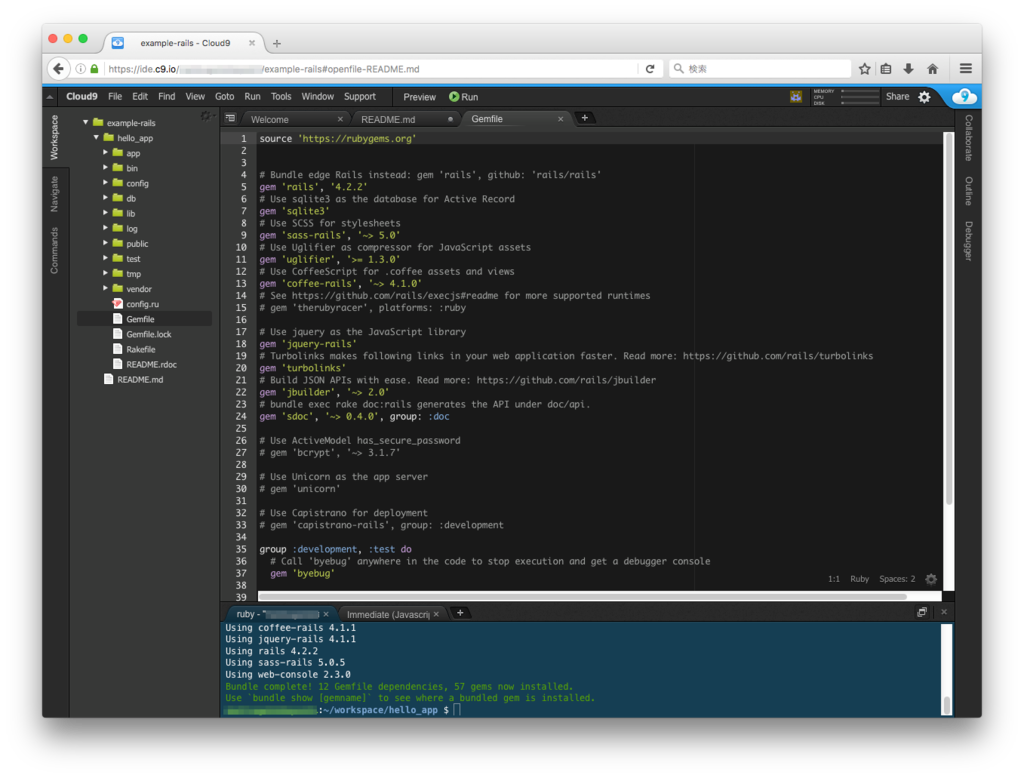Image resolution: width=1024 pixels, height=778 pixels.
Task: Close the Welcome tab
Action: click(x=340, y=119)
